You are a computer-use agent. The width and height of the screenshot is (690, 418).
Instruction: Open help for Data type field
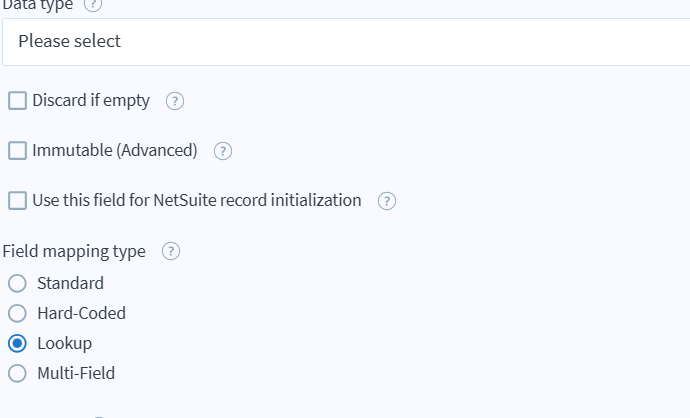pos(93,4)
